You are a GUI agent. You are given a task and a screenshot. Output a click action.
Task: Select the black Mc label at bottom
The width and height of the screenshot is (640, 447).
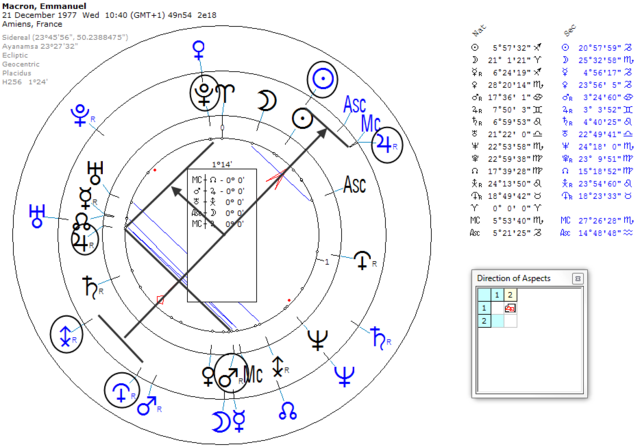point(253,374)
